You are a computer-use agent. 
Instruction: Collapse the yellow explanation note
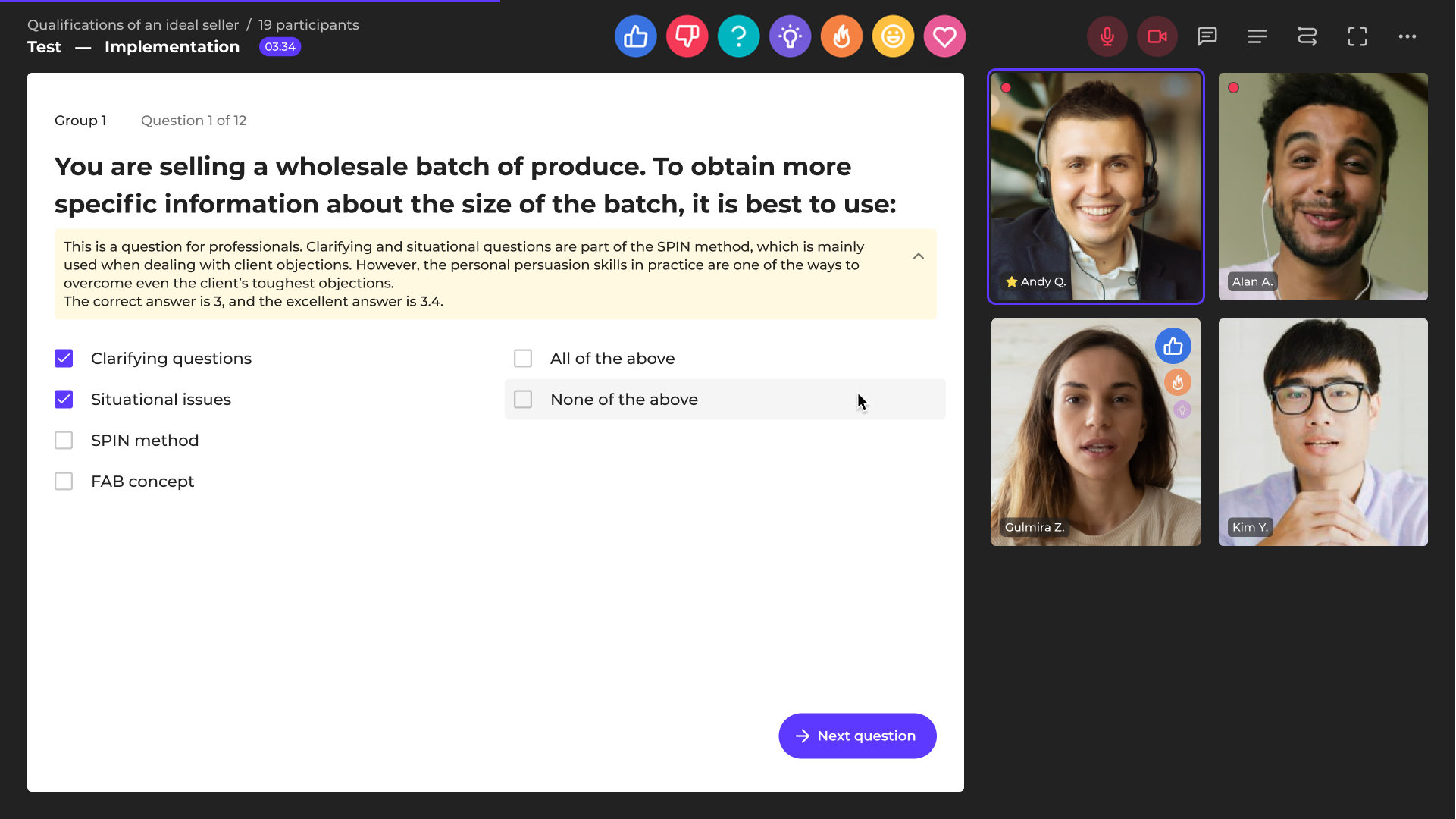click(x=919, y=256)
